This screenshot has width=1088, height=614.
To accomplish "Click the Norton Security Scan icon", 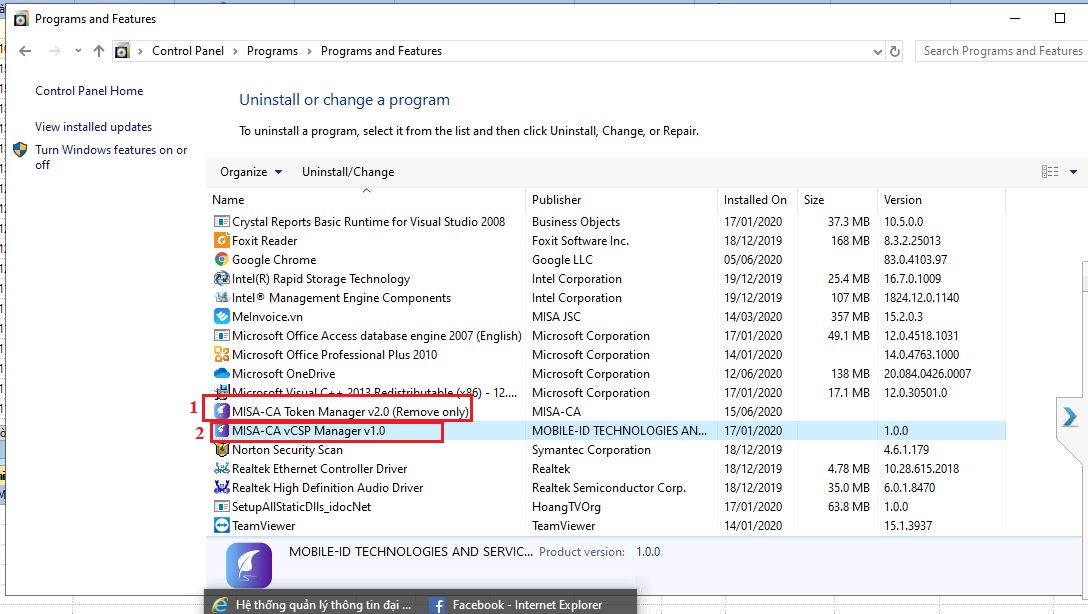I will [x=221, y=450].
